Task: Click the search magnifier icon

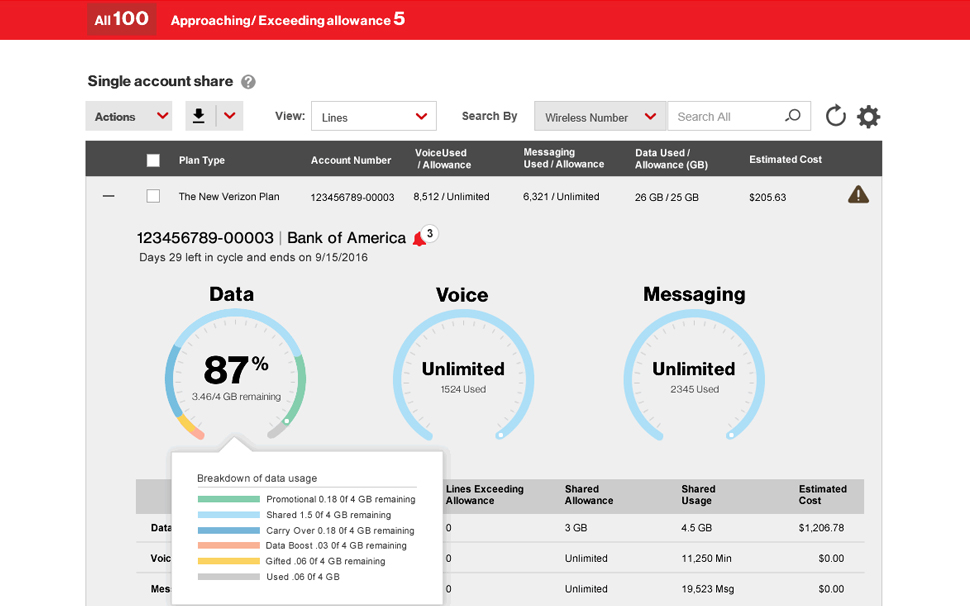Action: tap(793, 116)
